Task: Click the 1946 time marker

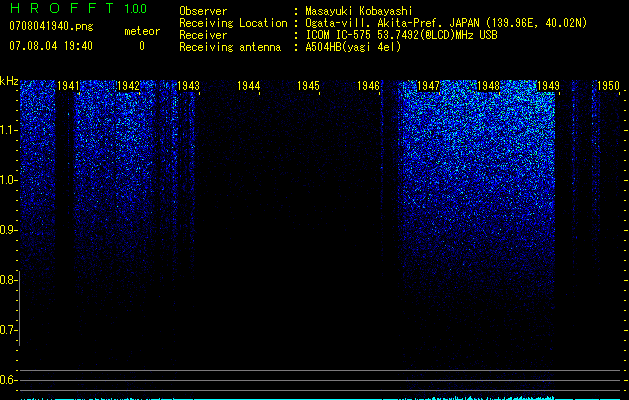Action: pos(369,86)
